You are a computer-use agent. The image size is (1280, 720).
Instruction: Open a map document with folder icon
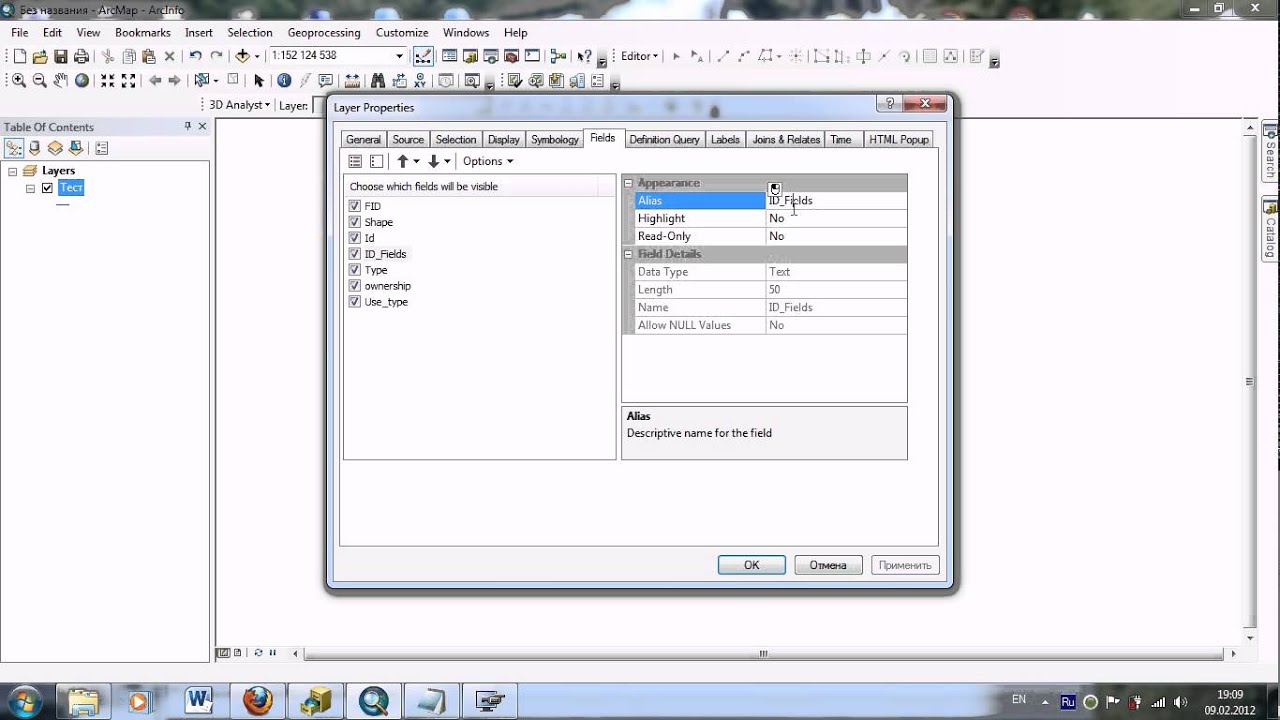[x=40, y=56]
